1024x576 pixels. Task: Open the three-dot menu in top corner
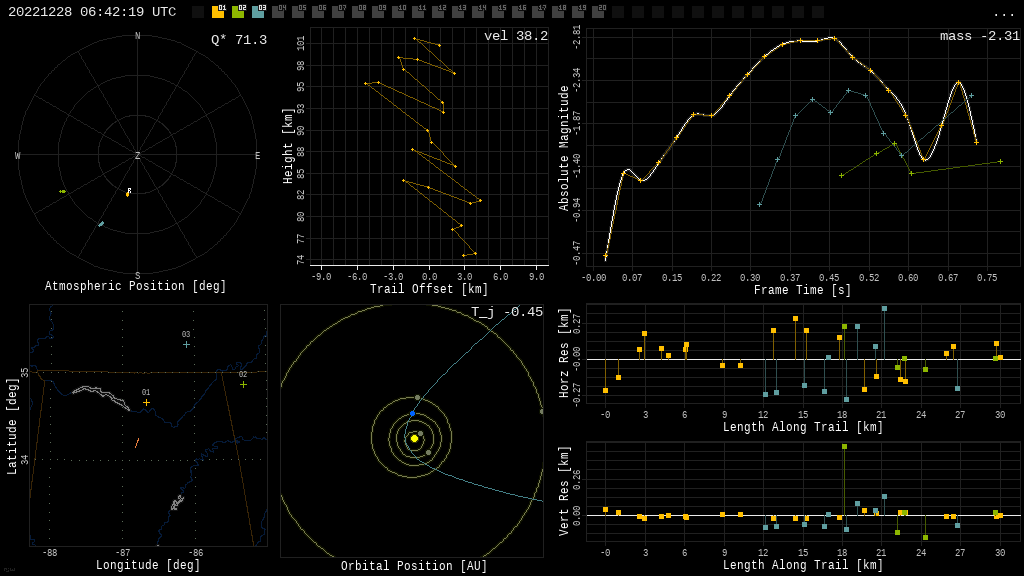pyautogui.click(x=1003, y=14)
